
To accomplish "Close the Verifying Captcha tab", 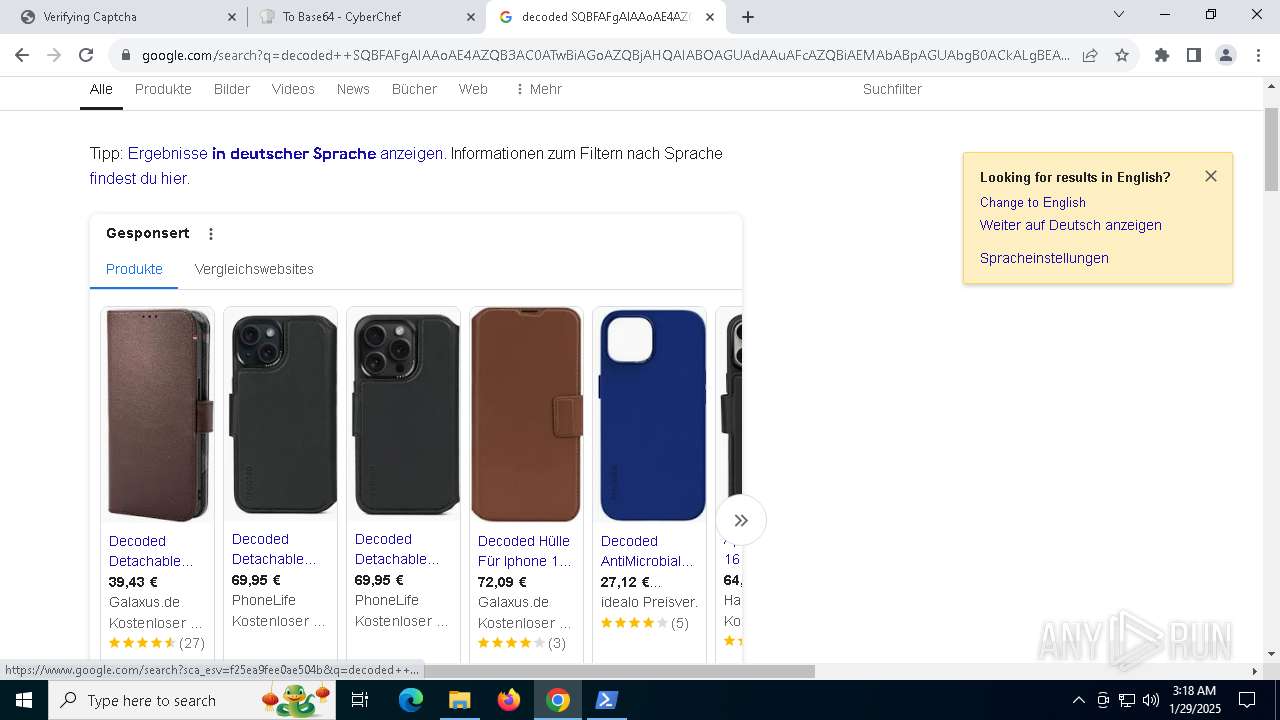I will [232, 17].
